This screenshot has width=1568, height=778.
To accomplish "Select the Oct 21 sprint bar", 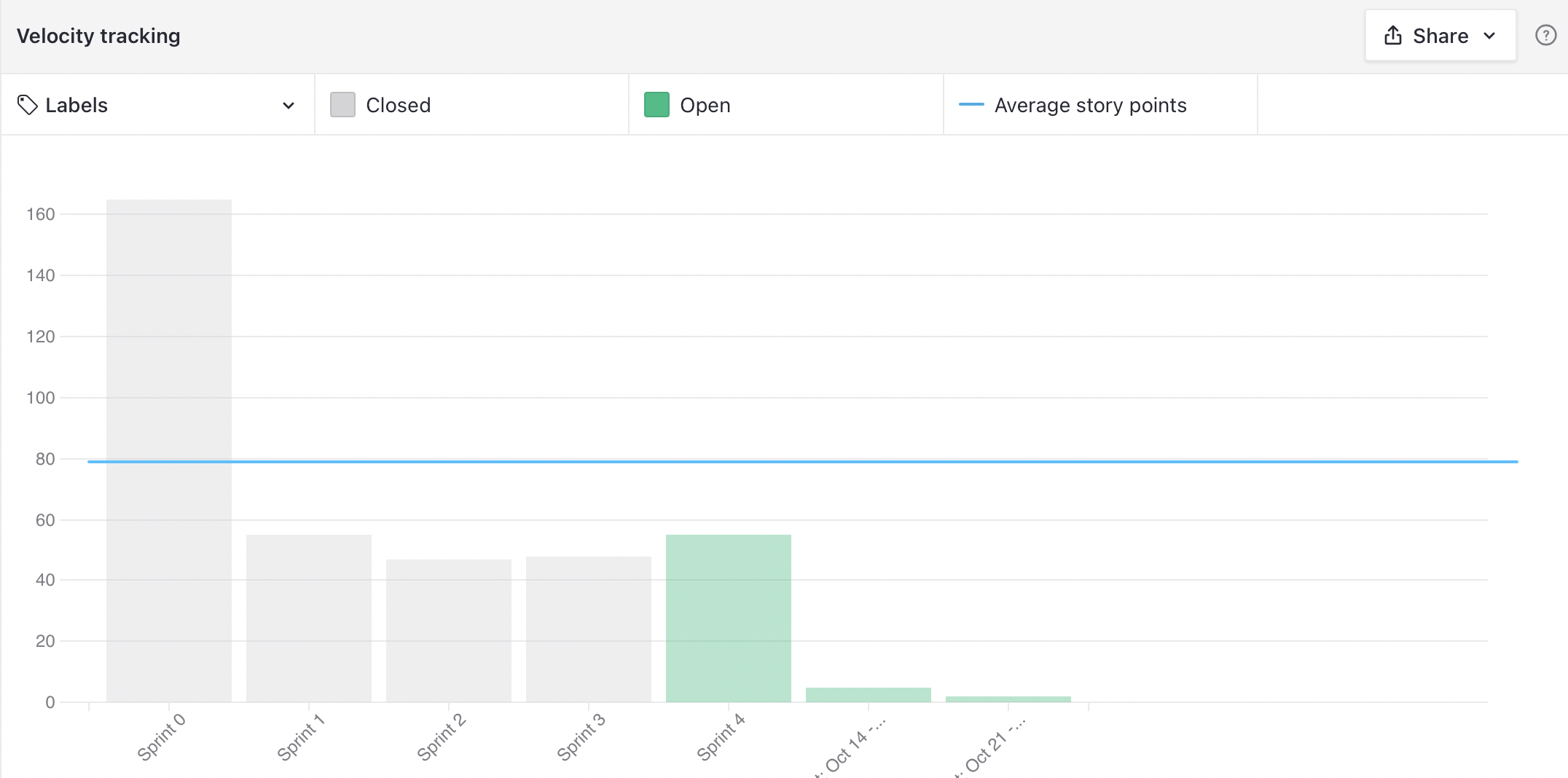I will pos(1008,699).
